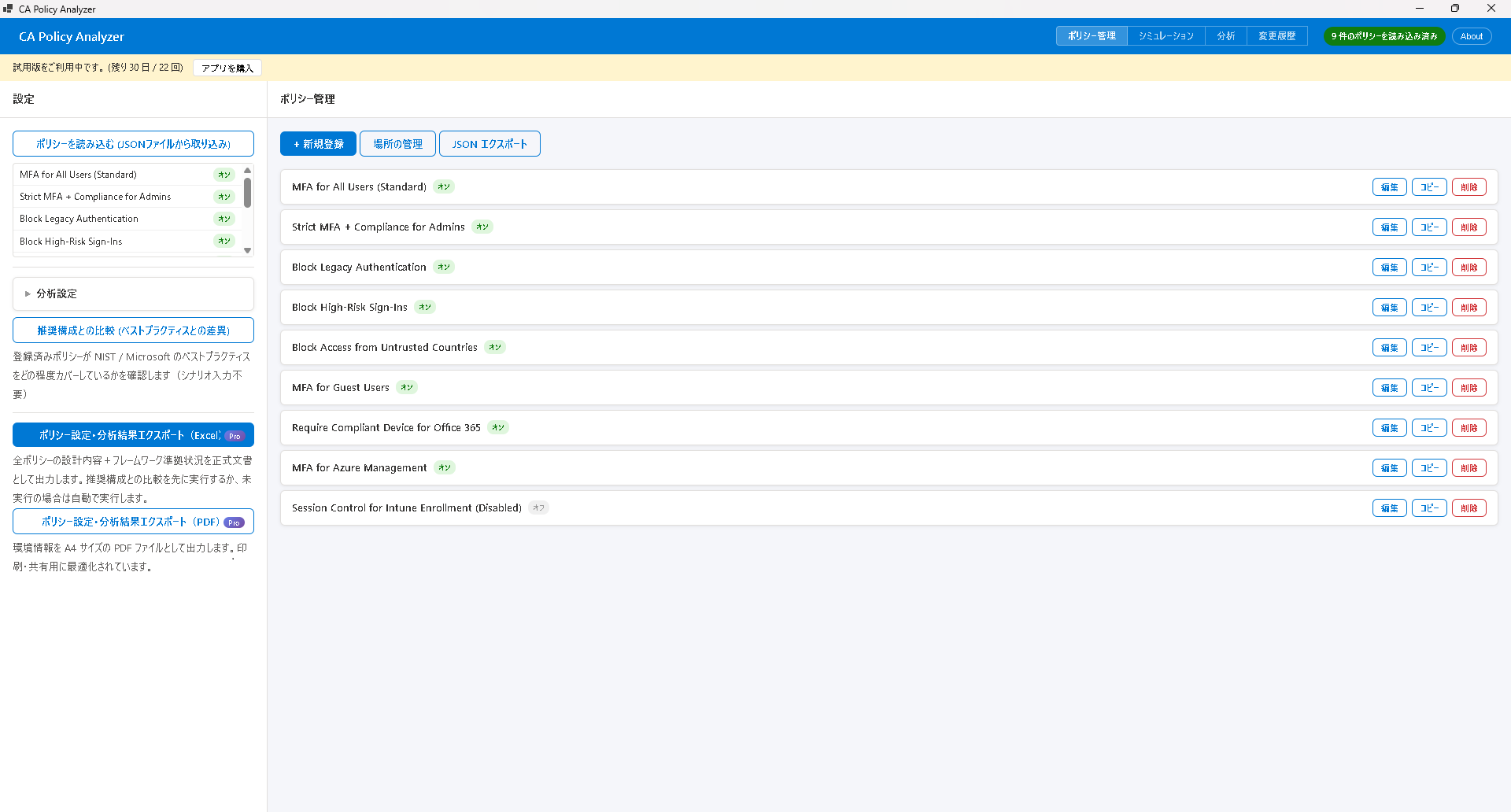Open 場所の管理

coord(397,144)
